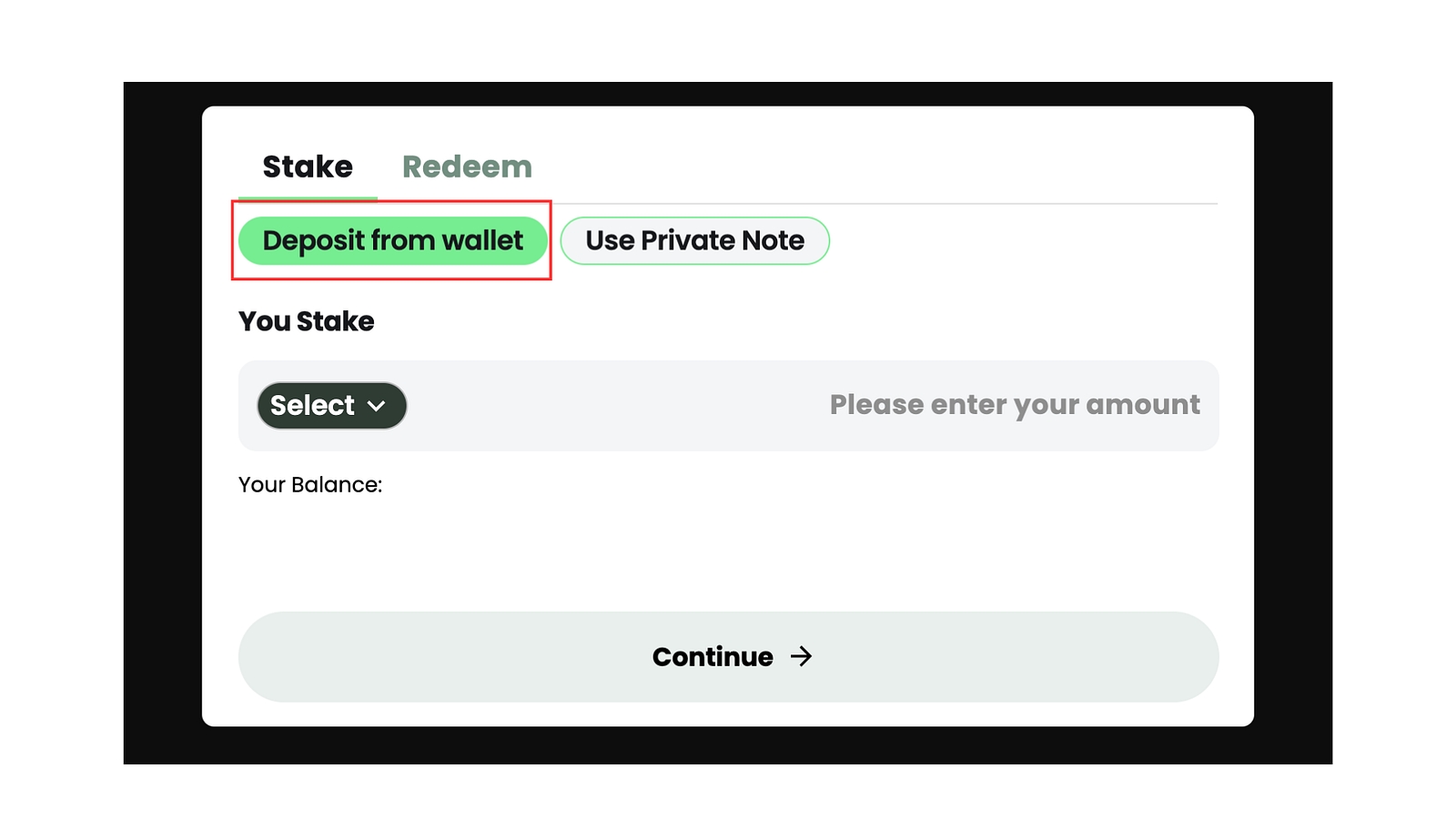This screenshot has width=1456, height=819.
Task: Click the Your Balance label
Action: coord(310,485)
